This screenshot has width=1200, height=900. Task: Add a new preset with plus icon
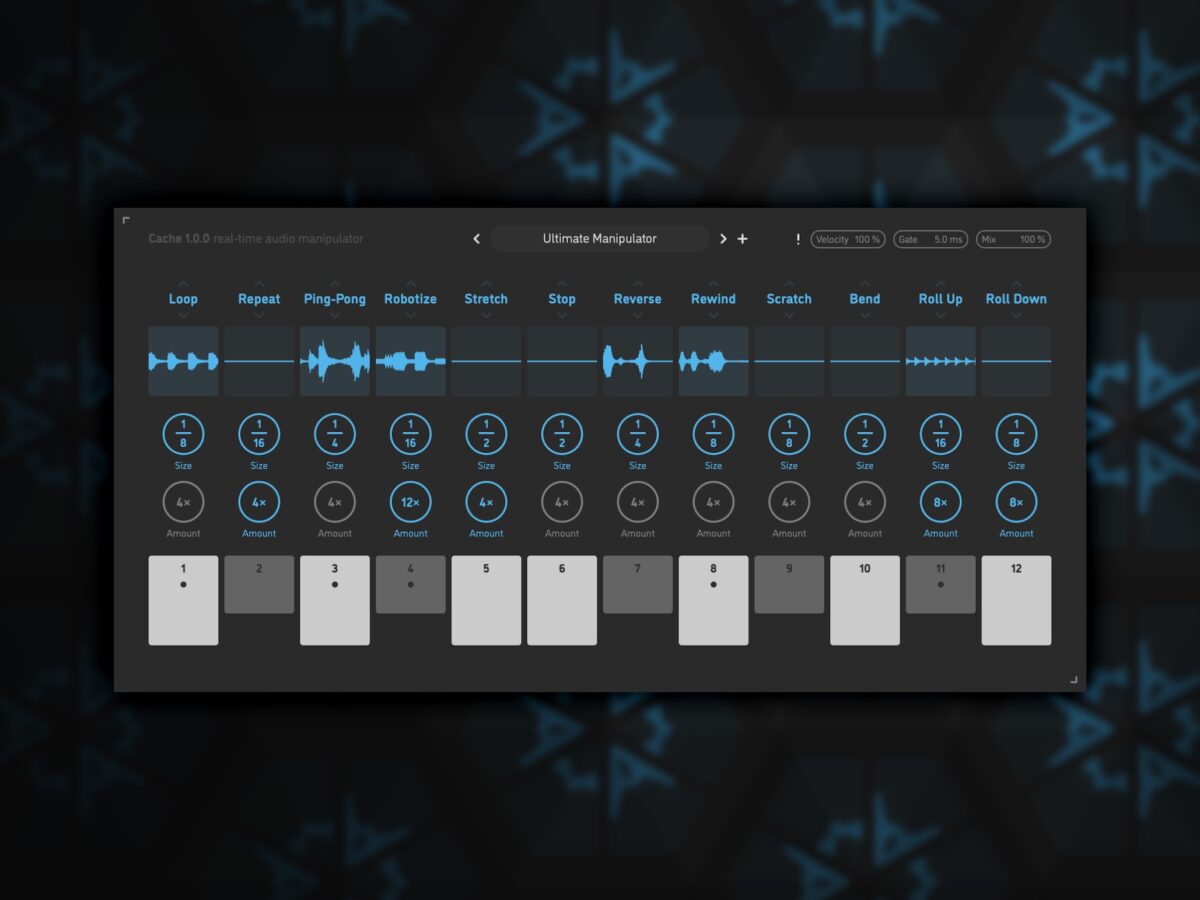pos(742,239)
